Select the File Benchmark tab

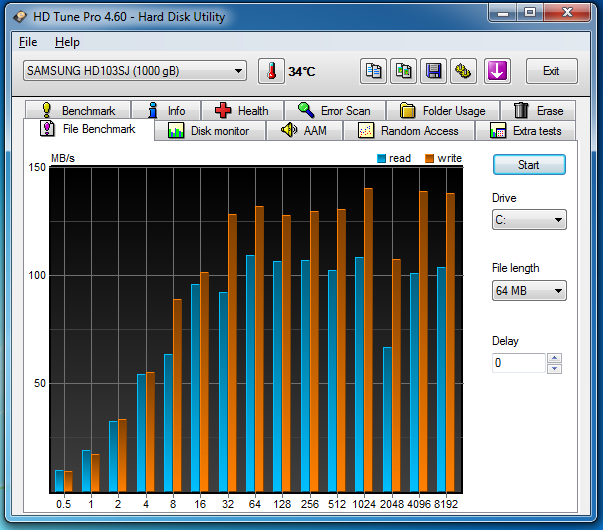(x=89, y=129)
